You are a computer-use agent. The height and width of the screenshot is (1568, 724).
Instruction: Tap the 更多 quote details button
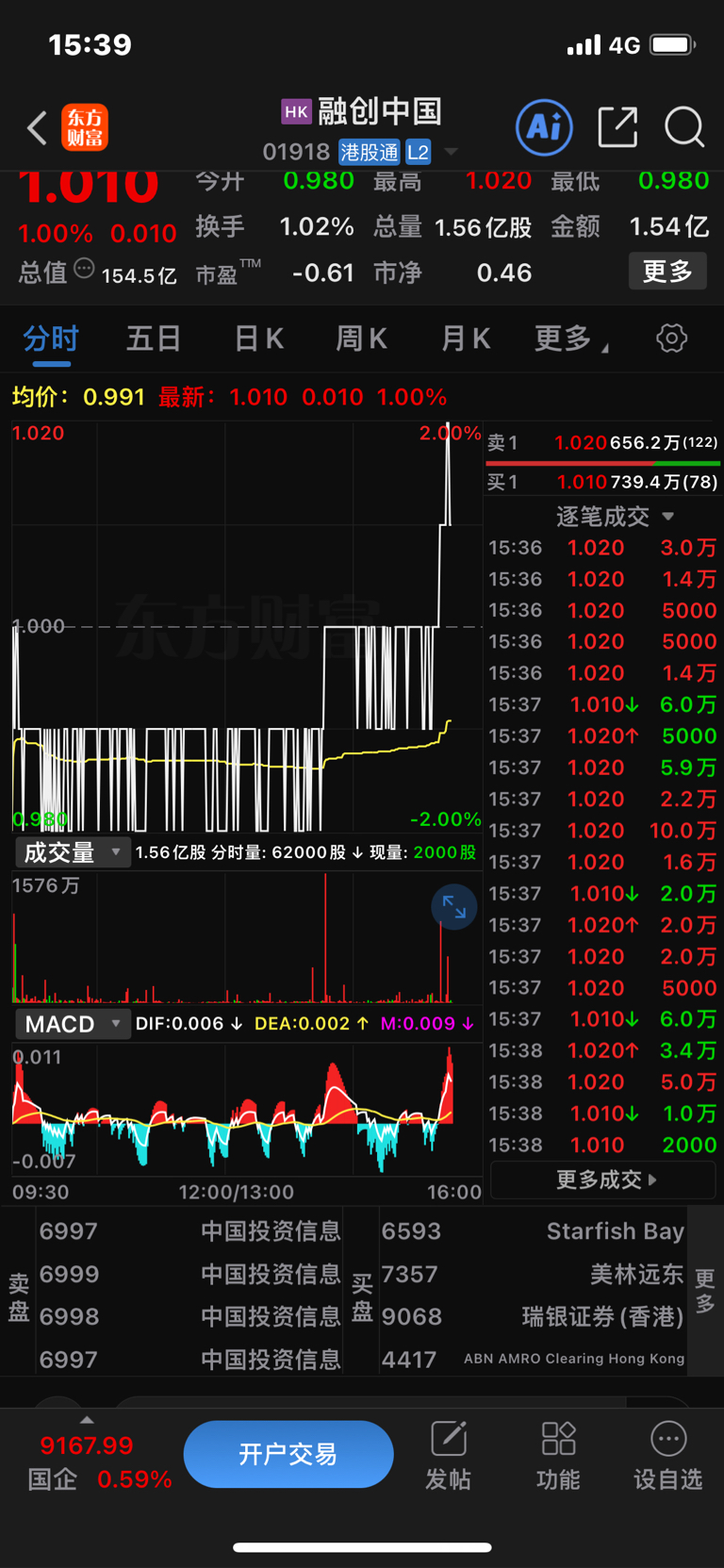pyautogui.click(x=667, y=272)
